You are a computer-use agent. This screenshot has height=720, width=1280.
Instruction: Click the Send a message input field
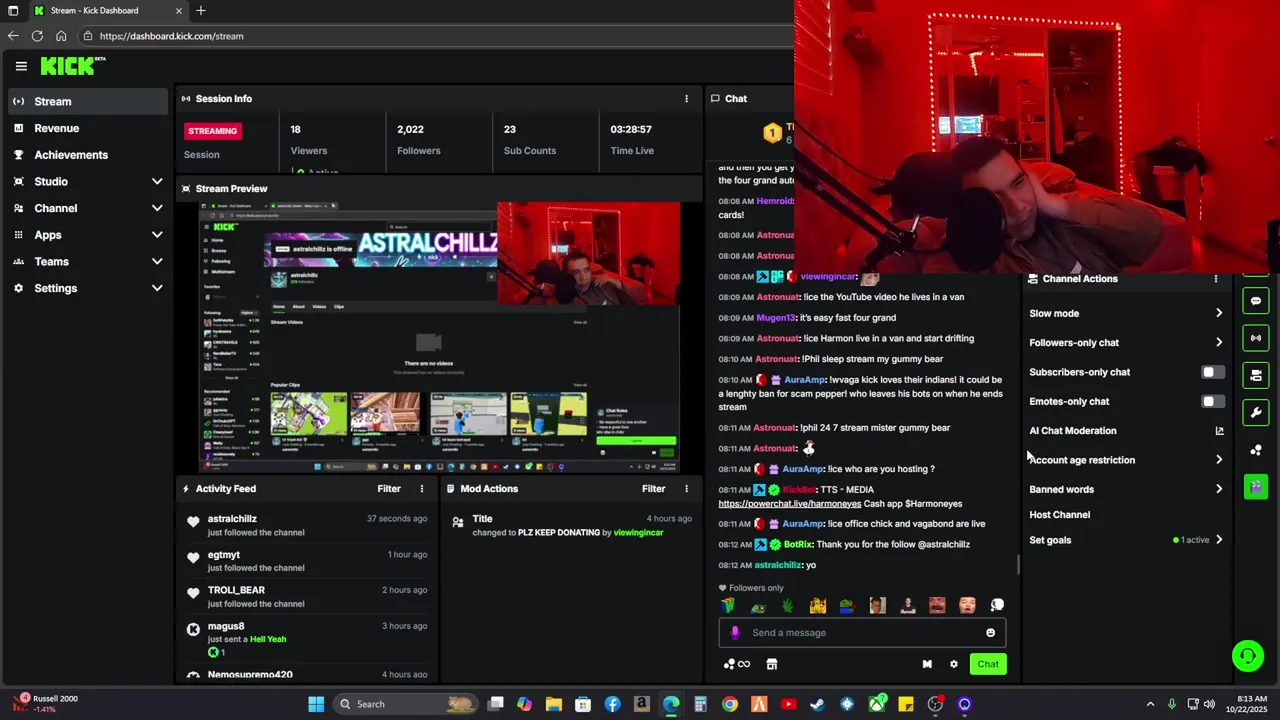click(x=862, y=632)
